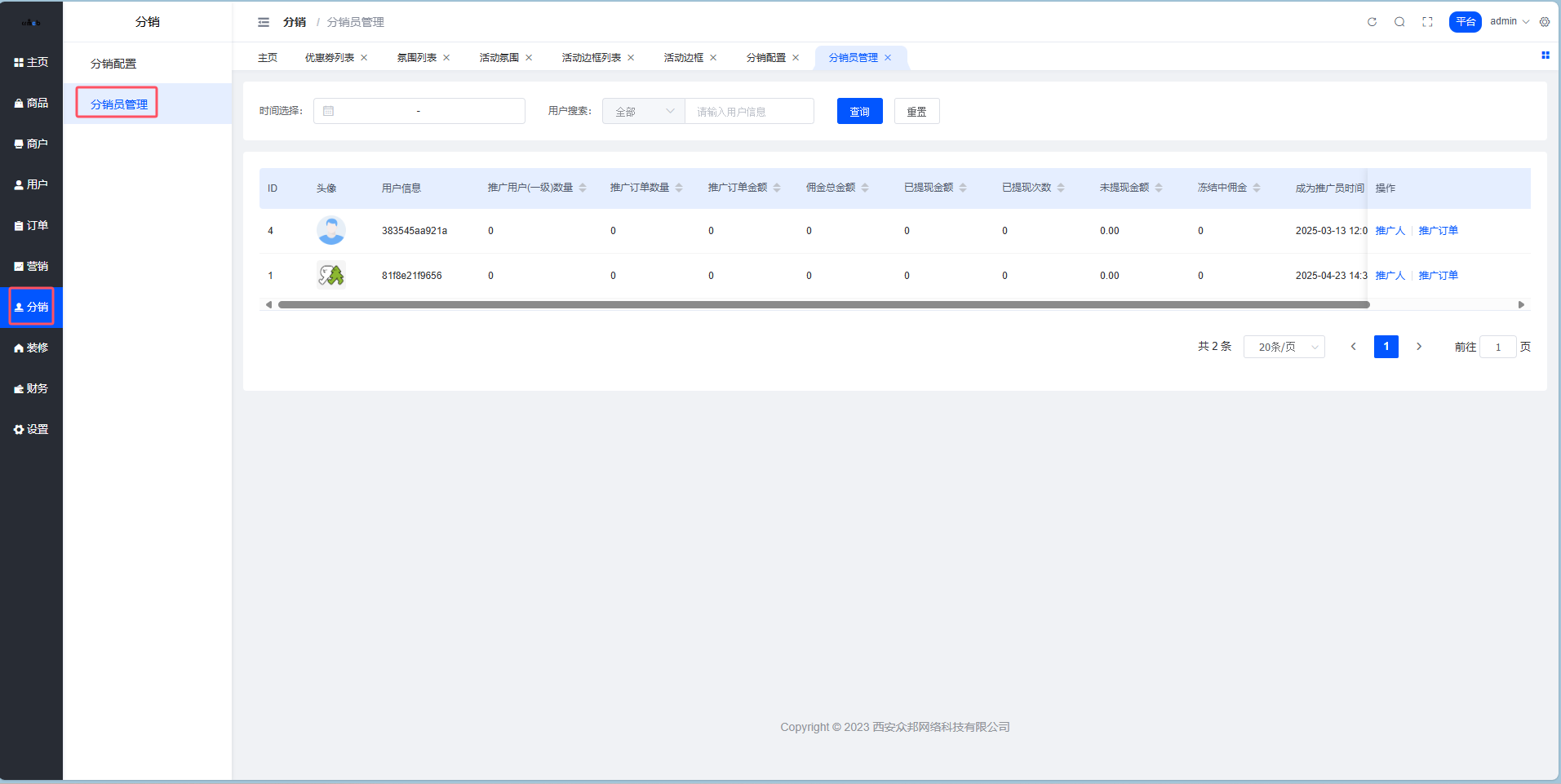This screenshot has width=1561, height=784.
Task: Toggle fullscreen mode icon
Action: 1427,22
